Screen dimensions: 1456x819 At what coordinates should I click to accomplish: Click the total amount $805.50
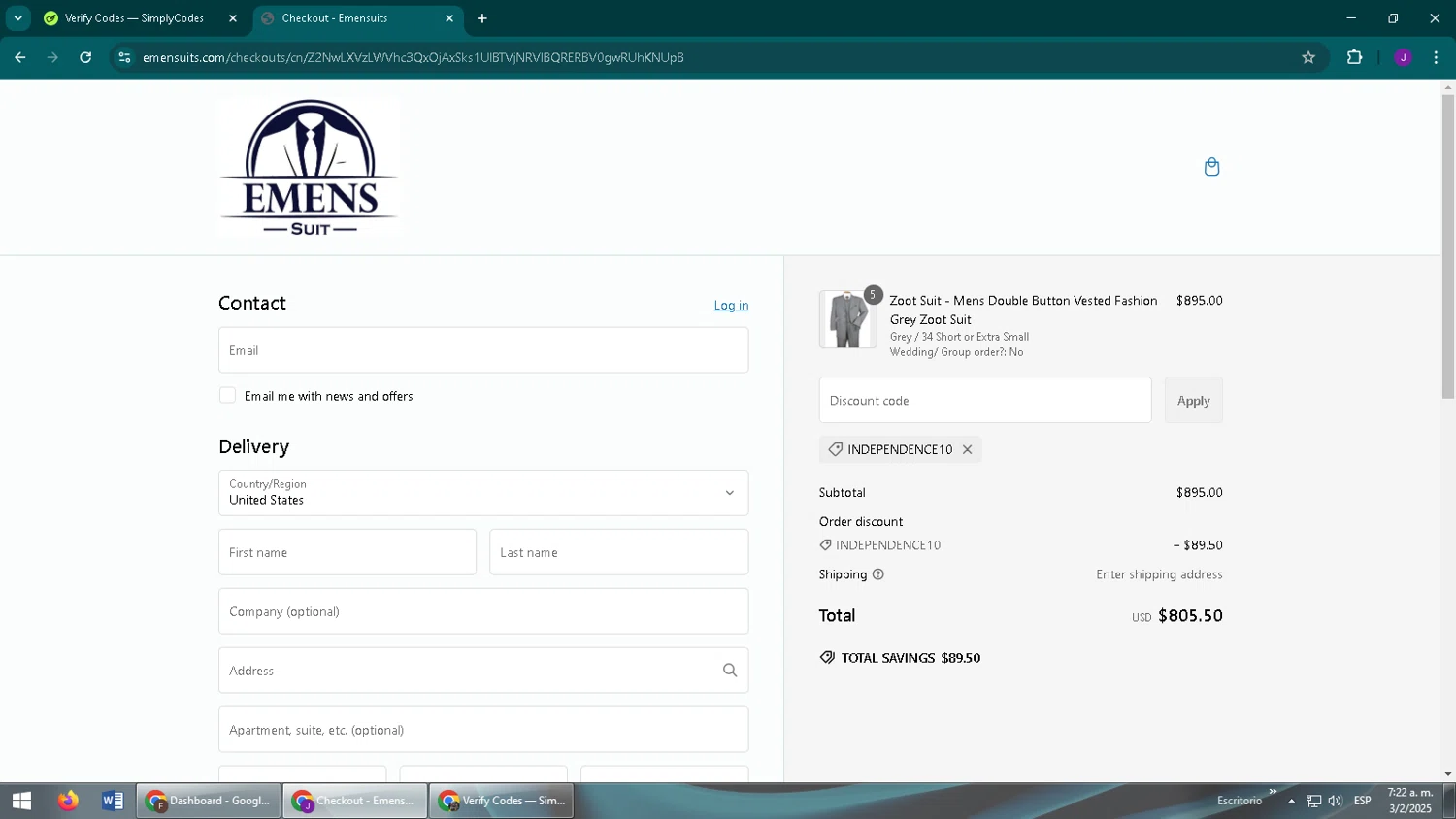[1190, 616]
